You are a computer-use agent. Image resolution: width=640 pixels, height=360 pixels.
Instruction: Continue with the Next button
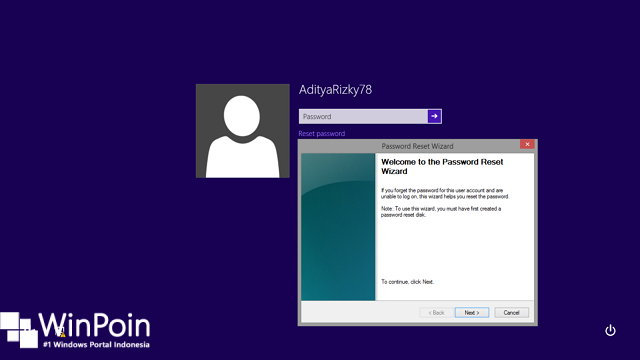tap(472, 313)
